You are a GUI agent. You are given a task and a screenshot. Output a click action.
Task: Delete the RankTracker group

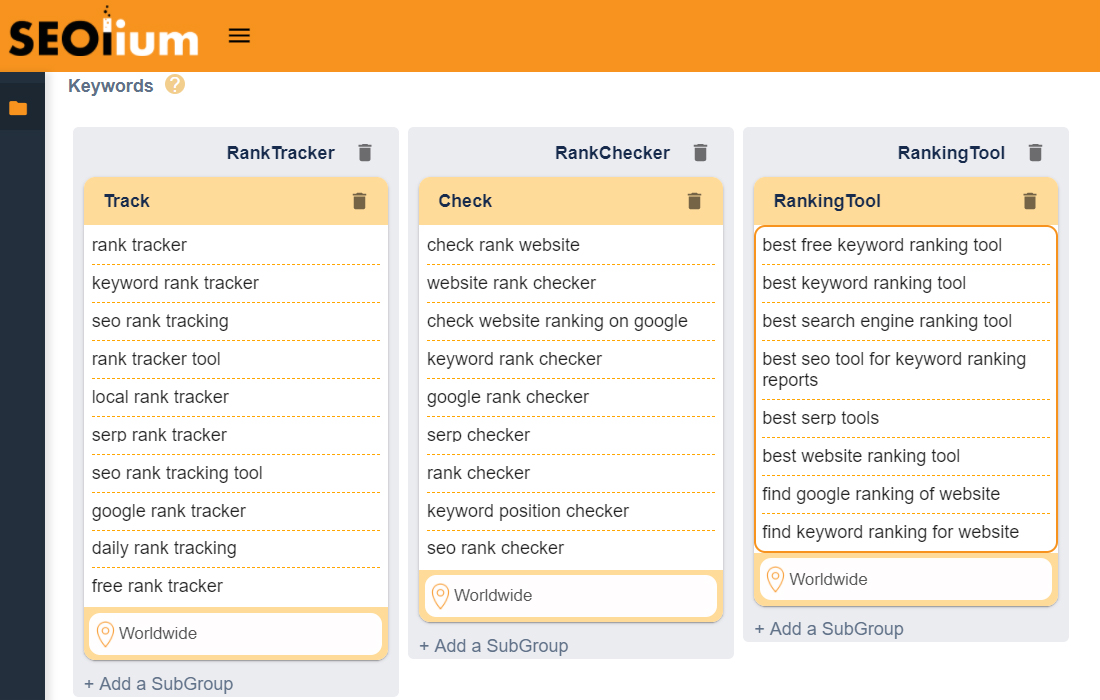pos(365,153)
